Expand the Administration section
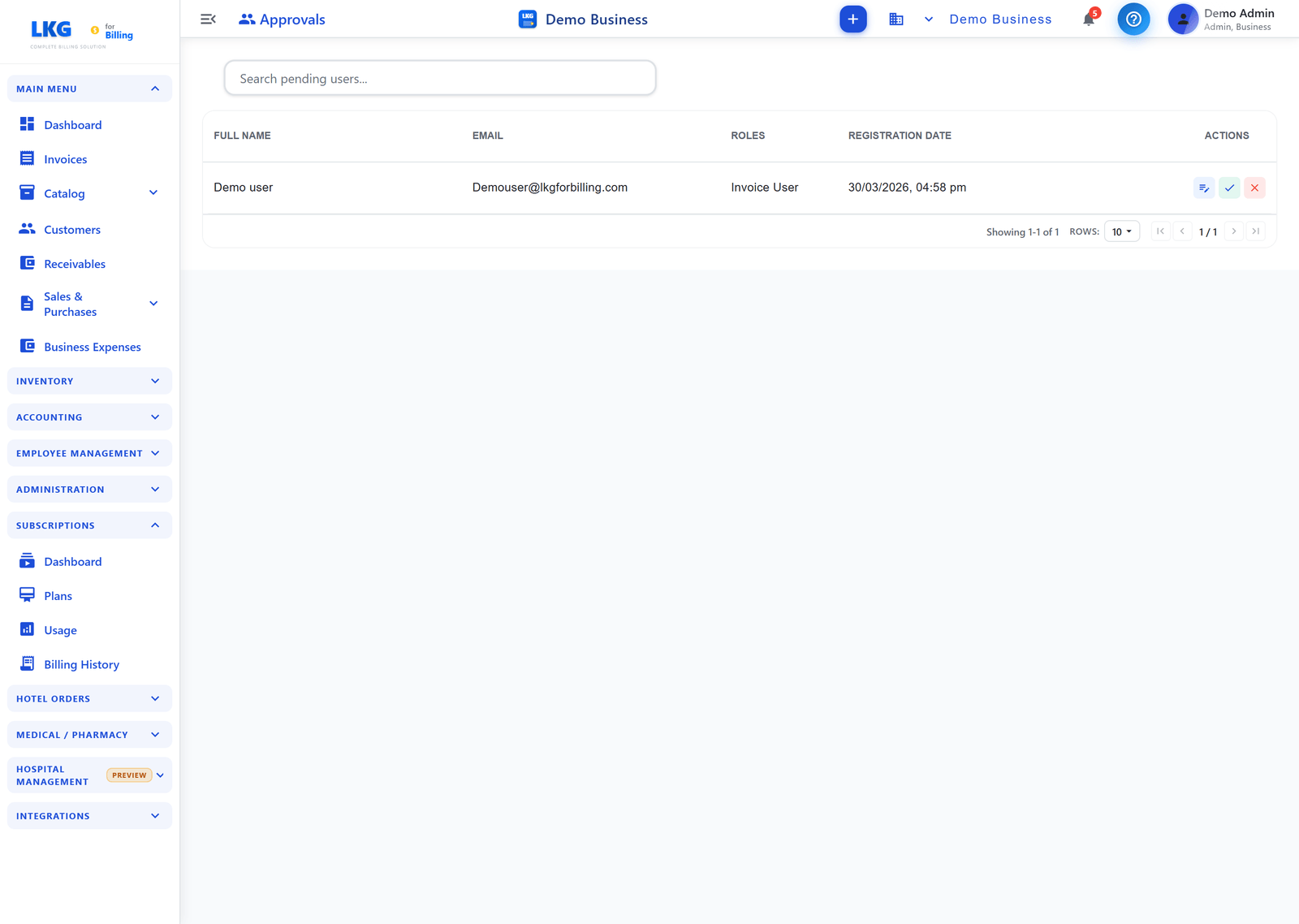This screenshot has height=924, width=1299. (x=89, y=490)
